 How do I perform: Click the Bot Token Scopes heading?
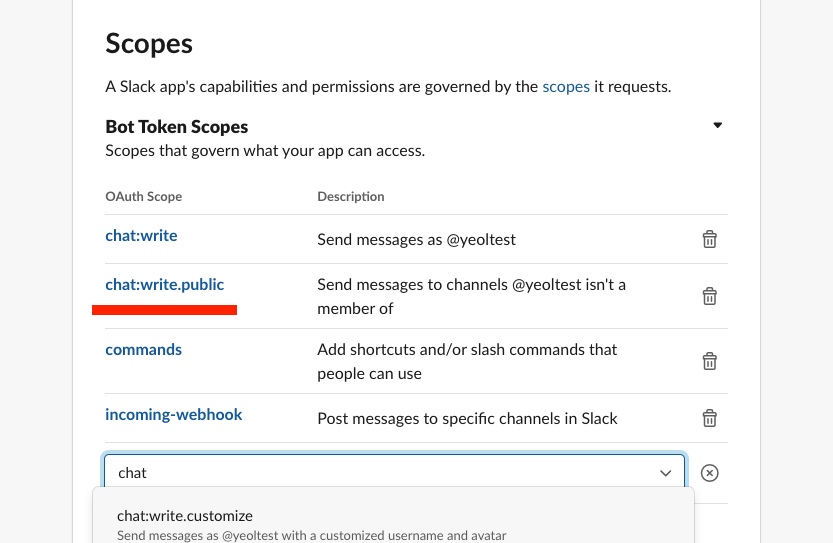(x=176, y=127)
